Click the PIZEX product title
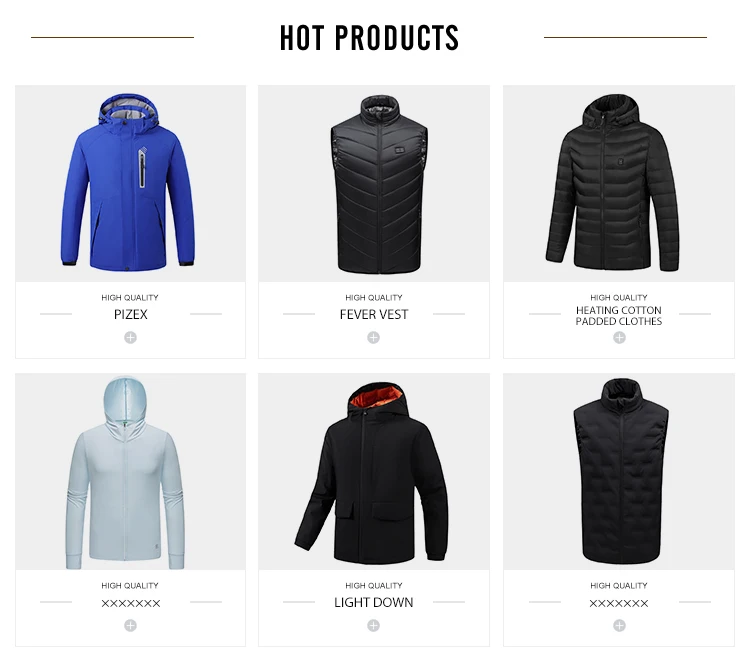 coord(131,315)
